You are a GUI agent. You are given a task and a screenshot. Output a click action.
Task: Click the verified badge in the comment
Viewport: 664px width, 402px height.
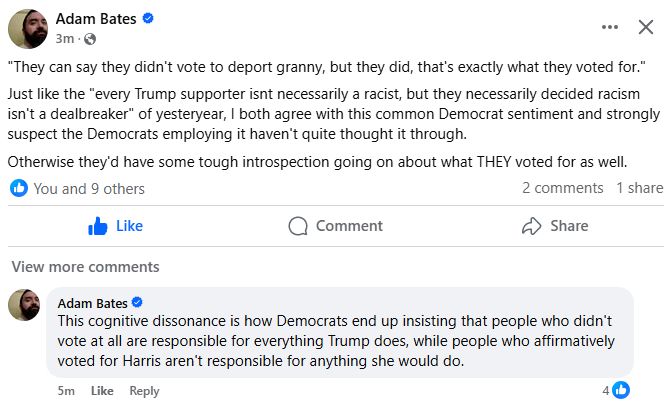pyautogui.click(x=138, y=302)
